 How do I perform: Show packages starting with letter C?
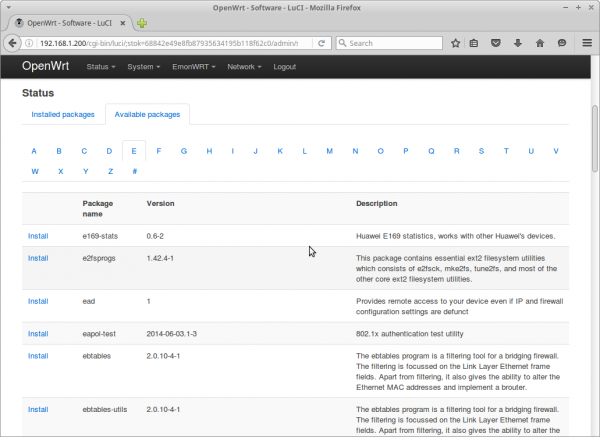tap(84, 151)
